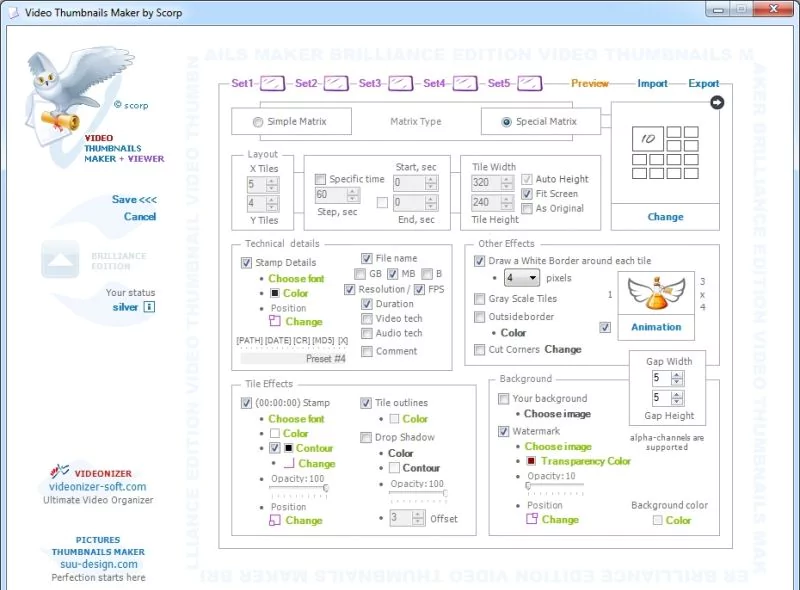This screenshot has width=800, height=590.
Task: Click the Set3 preset edit icon
Action: point(401,84)
